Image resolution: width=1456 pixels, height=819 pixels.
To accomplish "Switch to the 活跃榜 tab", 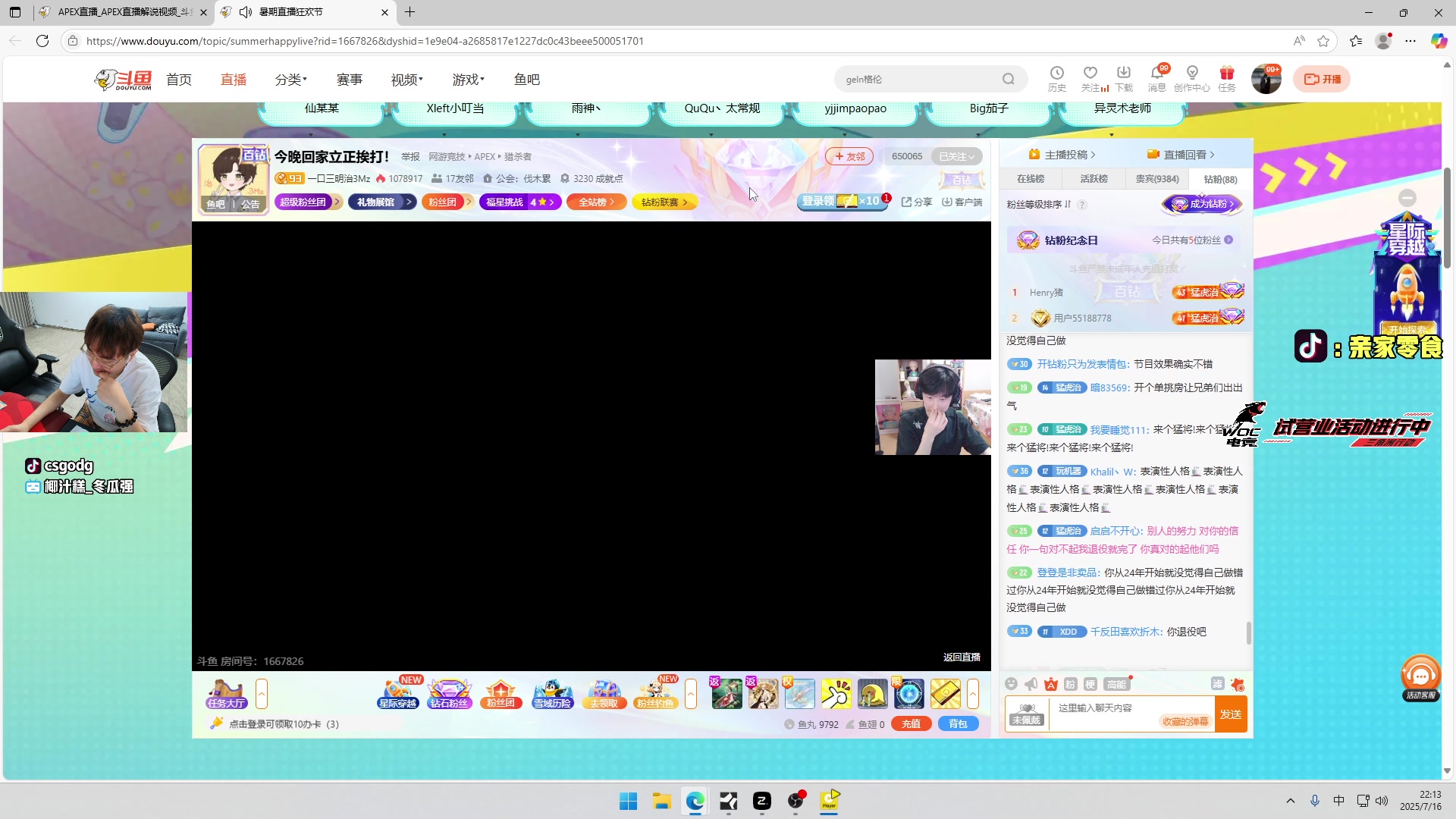I will pyautogui.click(x=1094, y=179).
